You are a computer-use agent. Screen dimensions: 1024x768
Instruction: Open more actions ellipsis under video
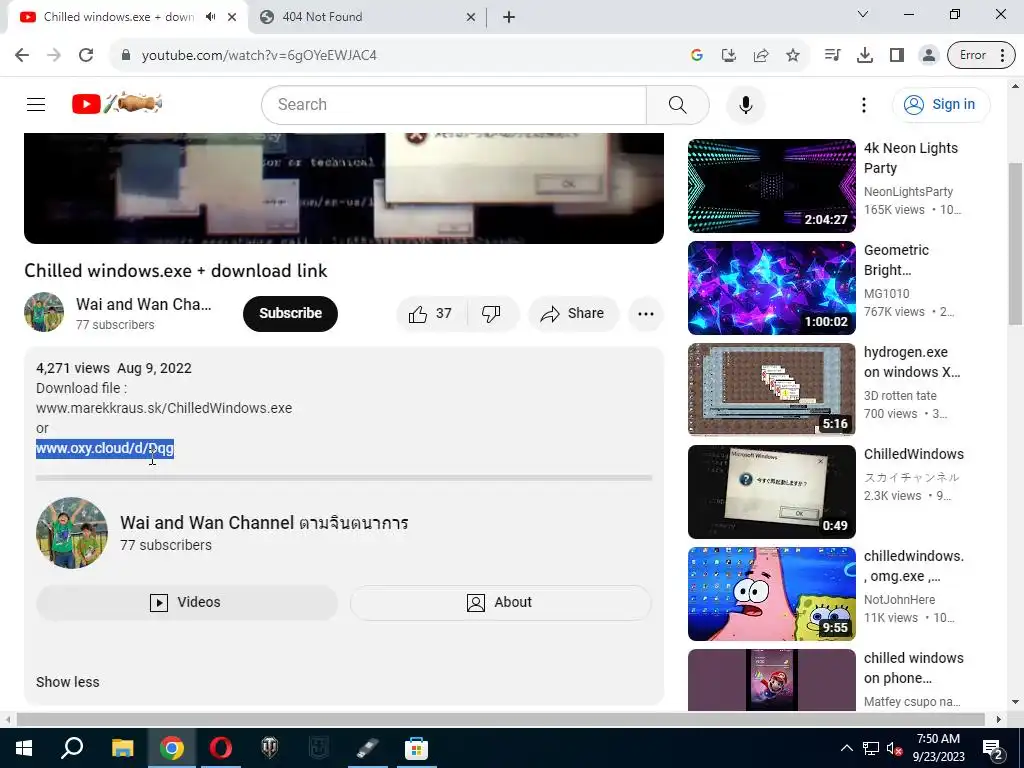tap(646, 314)
